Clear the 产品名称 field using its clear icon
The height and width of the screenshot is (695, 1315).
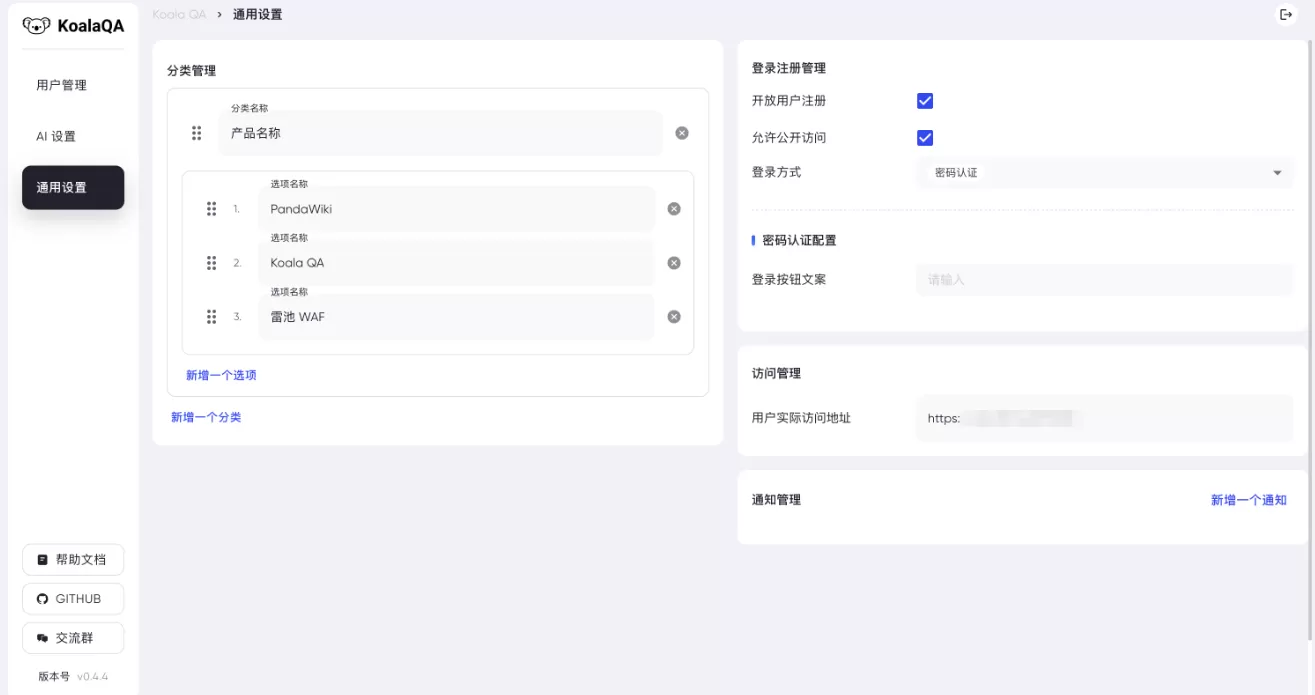click(682, 132)
